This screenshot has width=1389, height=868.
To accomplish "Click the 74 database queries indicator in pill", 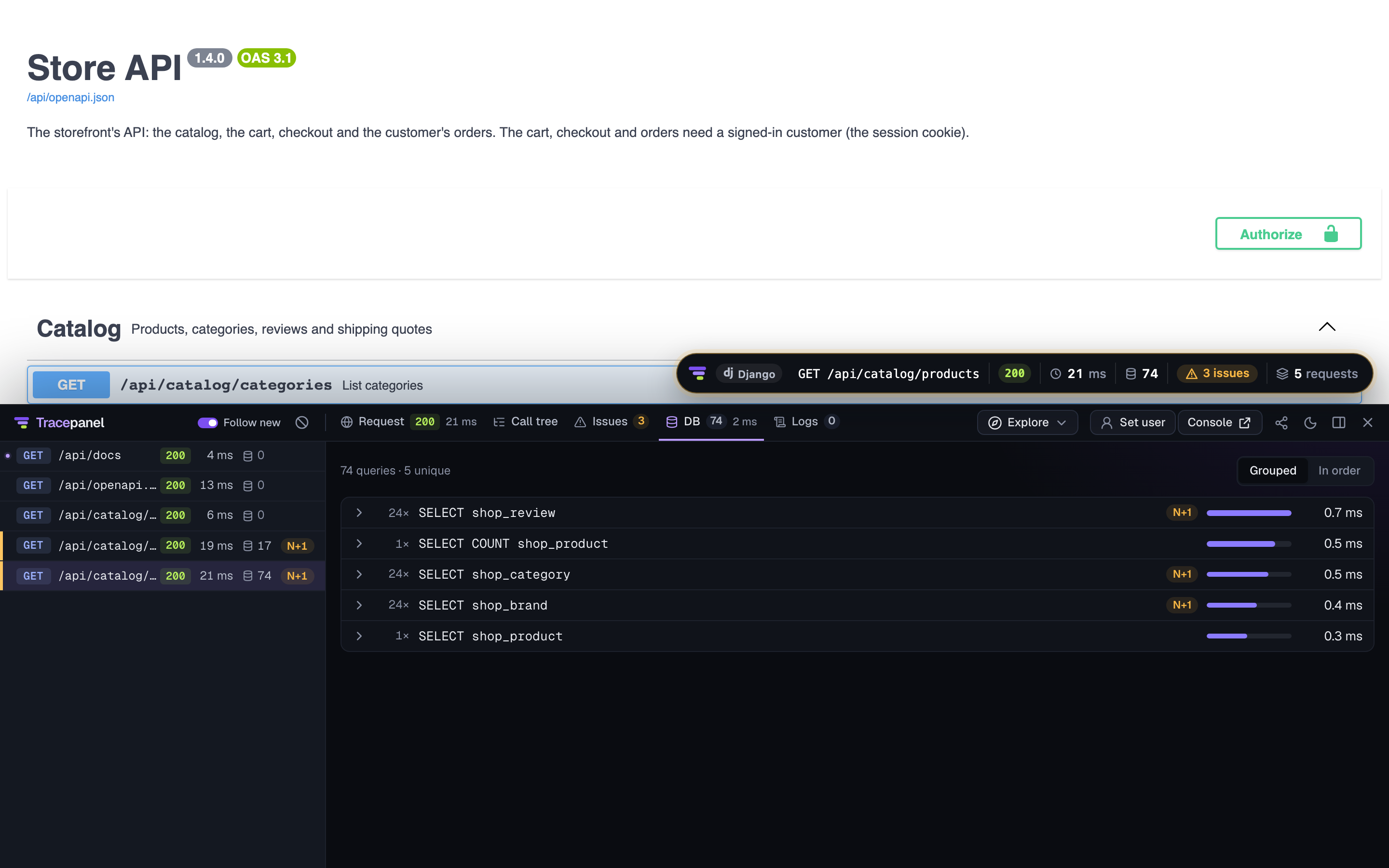I will click(x=1142, y=374).
